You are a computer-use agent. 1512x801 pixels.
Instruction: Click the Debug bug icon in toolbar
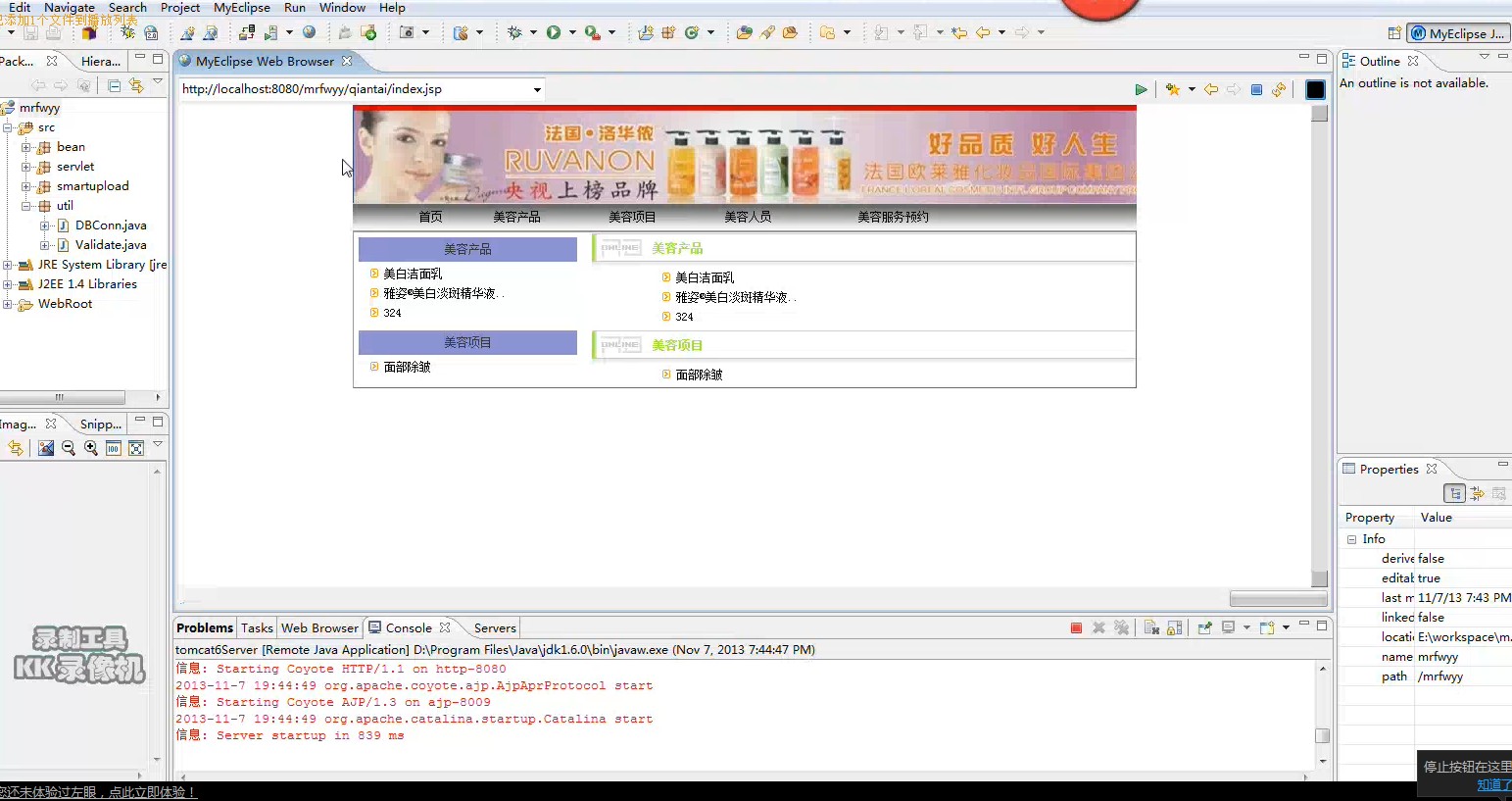515,32
